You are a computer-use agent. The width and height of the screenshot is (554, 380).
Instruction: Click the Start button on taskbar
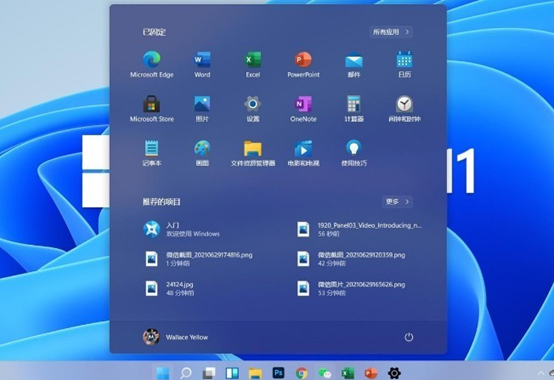point(163,373)
